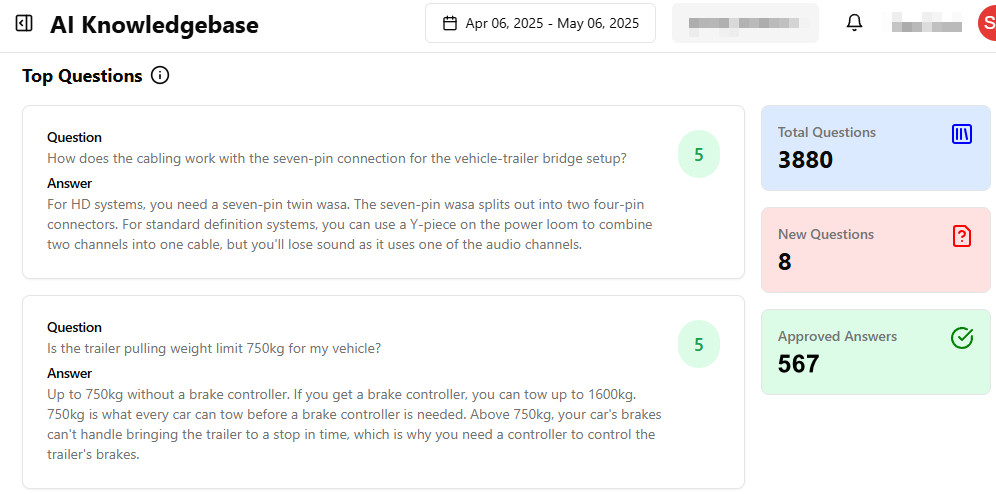
Task: Click the count badge on seven-pin question
Action: [x=699, y=154]
